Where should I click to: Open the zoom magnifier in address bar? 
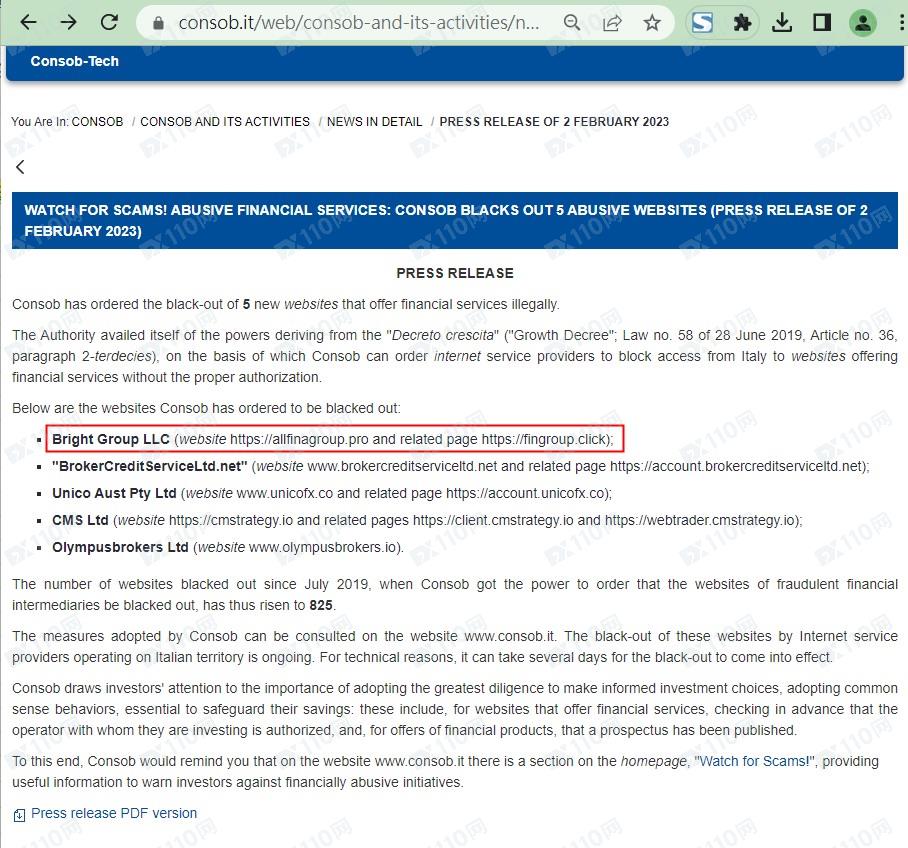(572, 23)
